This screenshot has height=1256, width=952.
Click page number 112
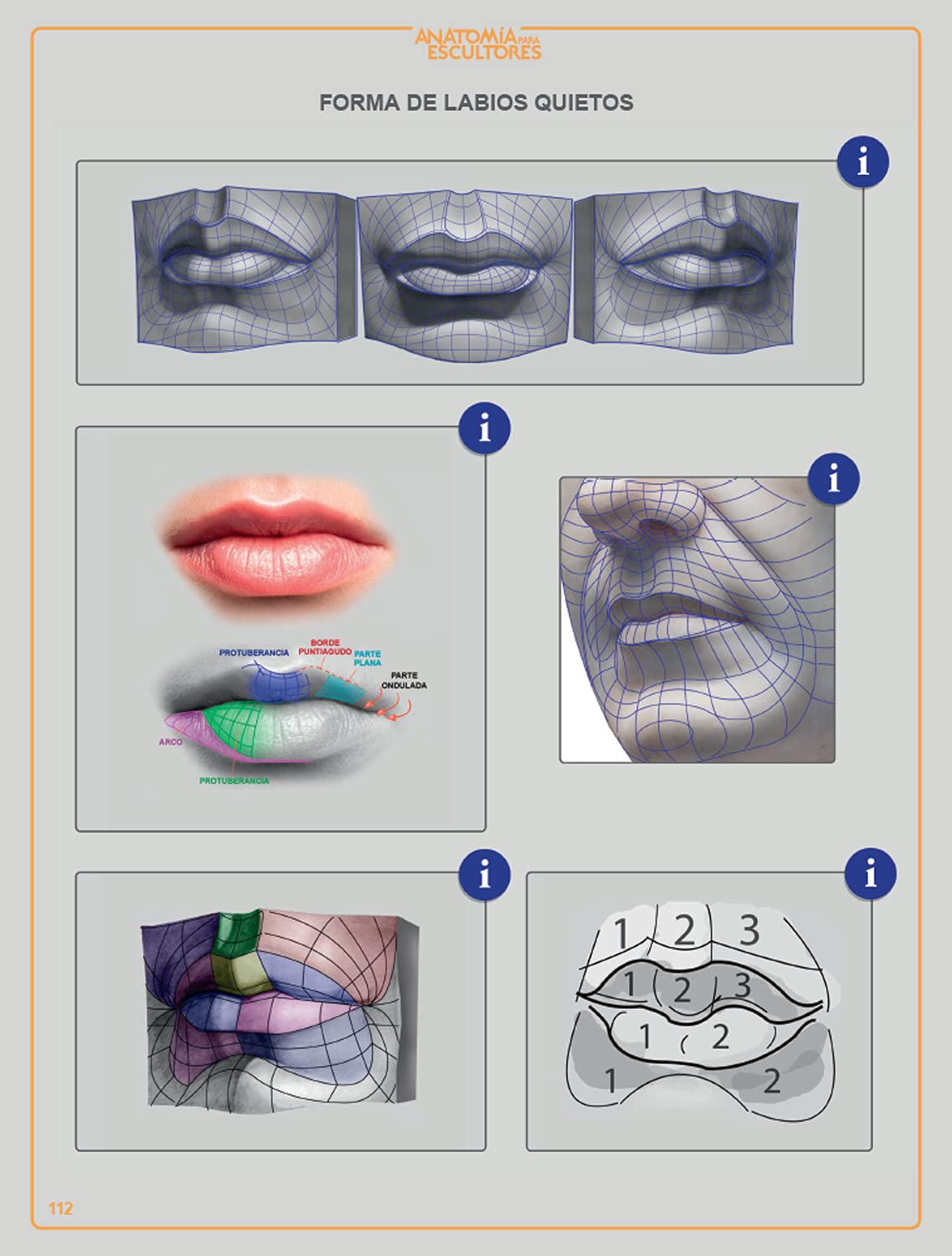click(x=60, y=1208)
